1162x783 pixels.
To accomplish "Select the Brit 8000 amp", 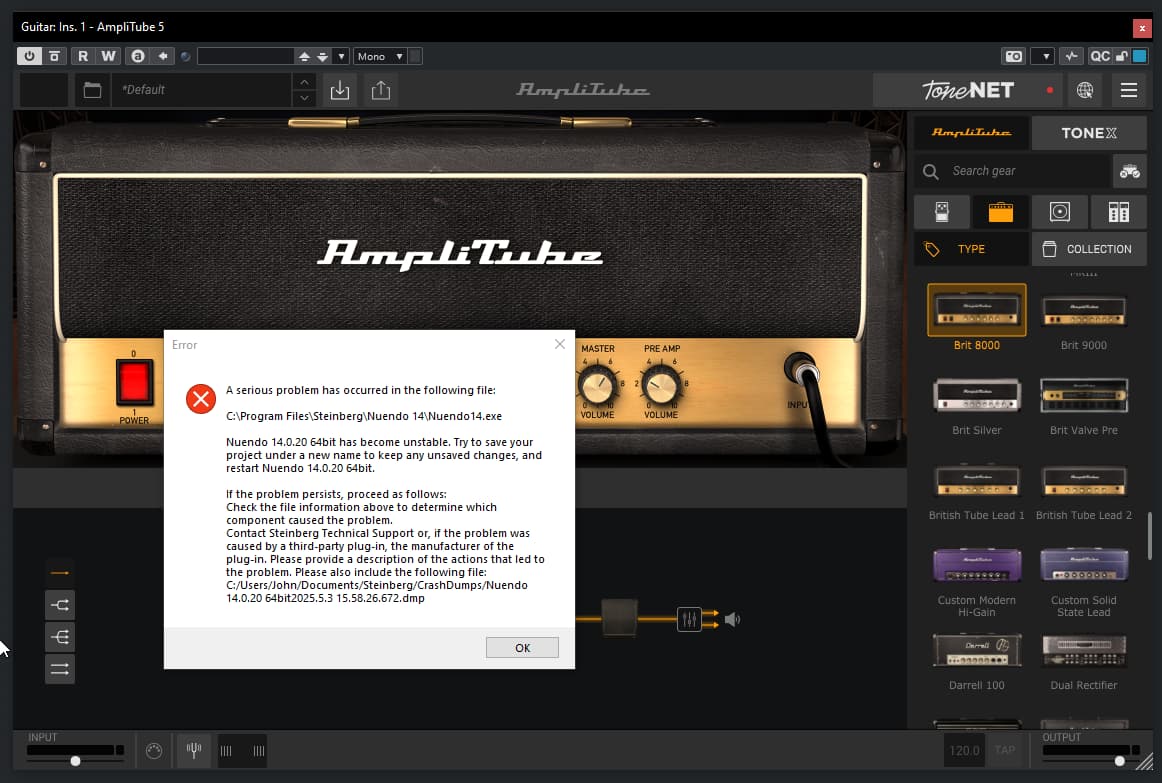I will (x=977, y=318).
